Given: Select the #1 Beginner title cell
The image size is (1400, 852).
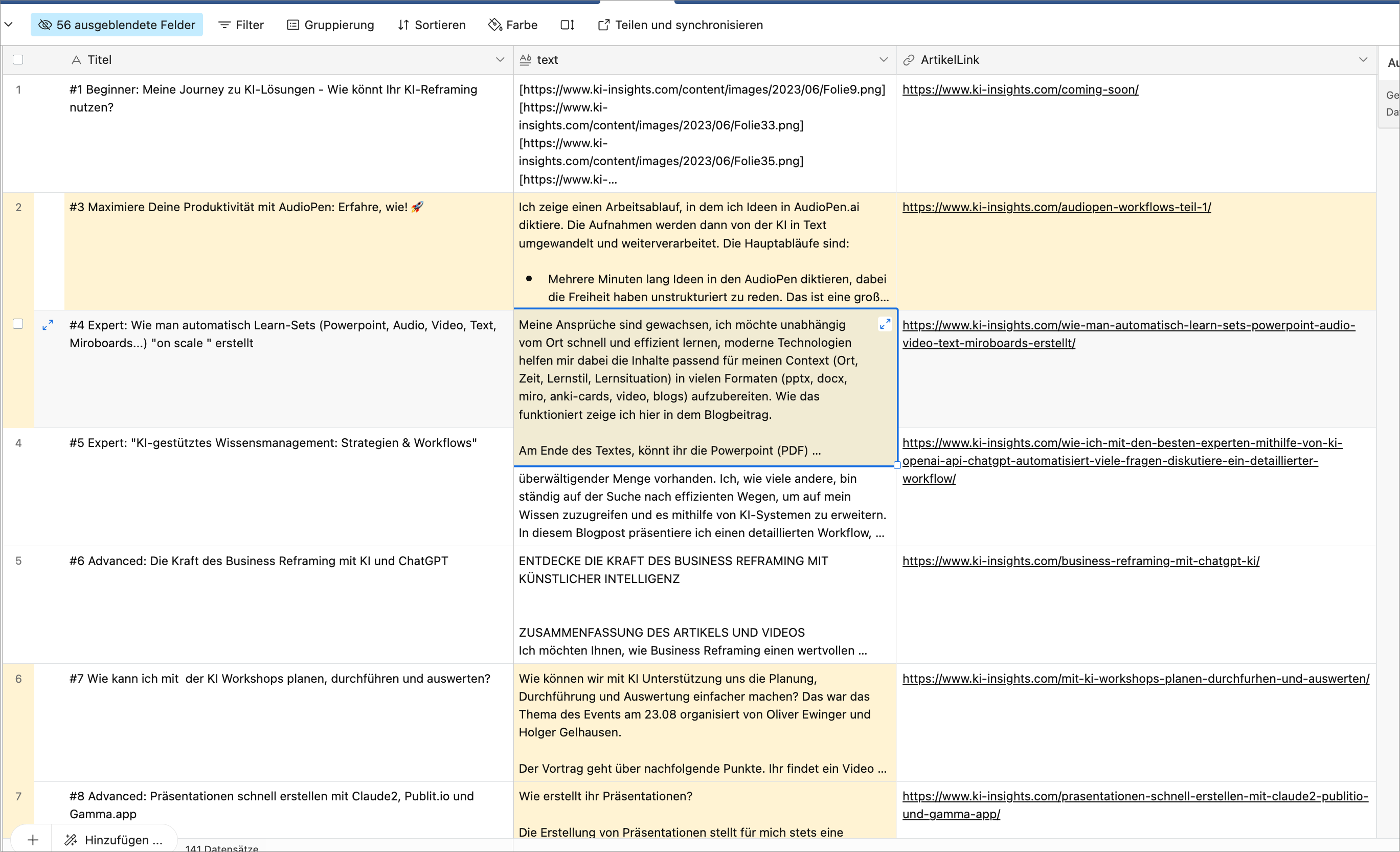Looking at the screenshot, I should pyautogui.click(x=288, y=133).
